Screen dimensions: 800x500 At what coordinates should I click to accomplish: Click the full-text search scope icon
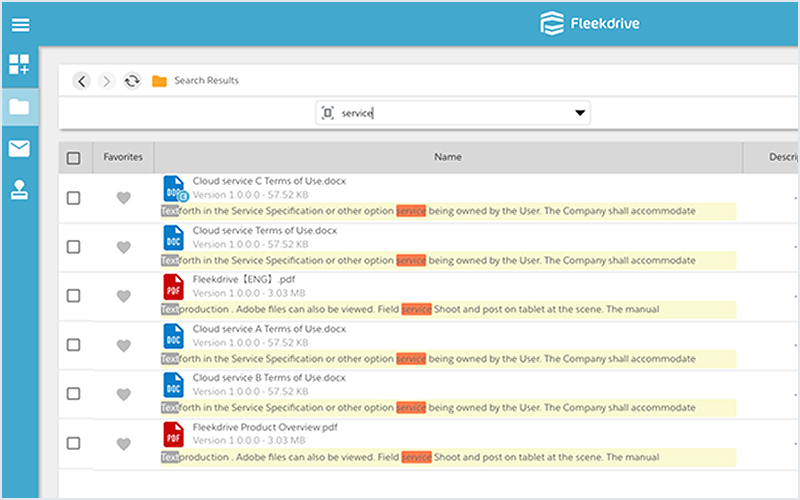328,113
